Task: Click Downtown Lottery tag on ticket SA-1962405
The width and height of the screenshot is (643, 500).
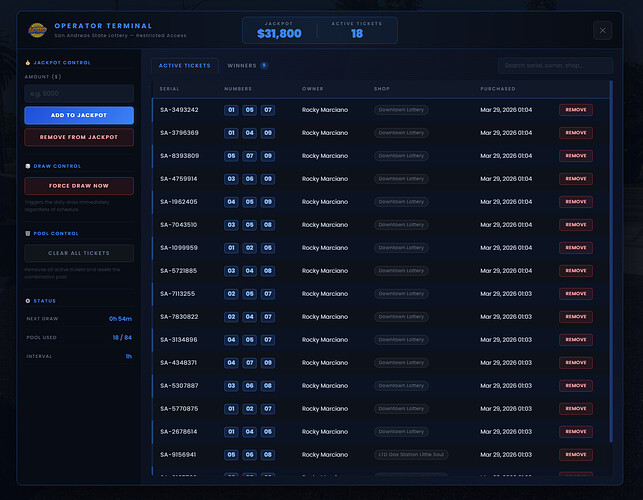Action: tap(401, 202)
